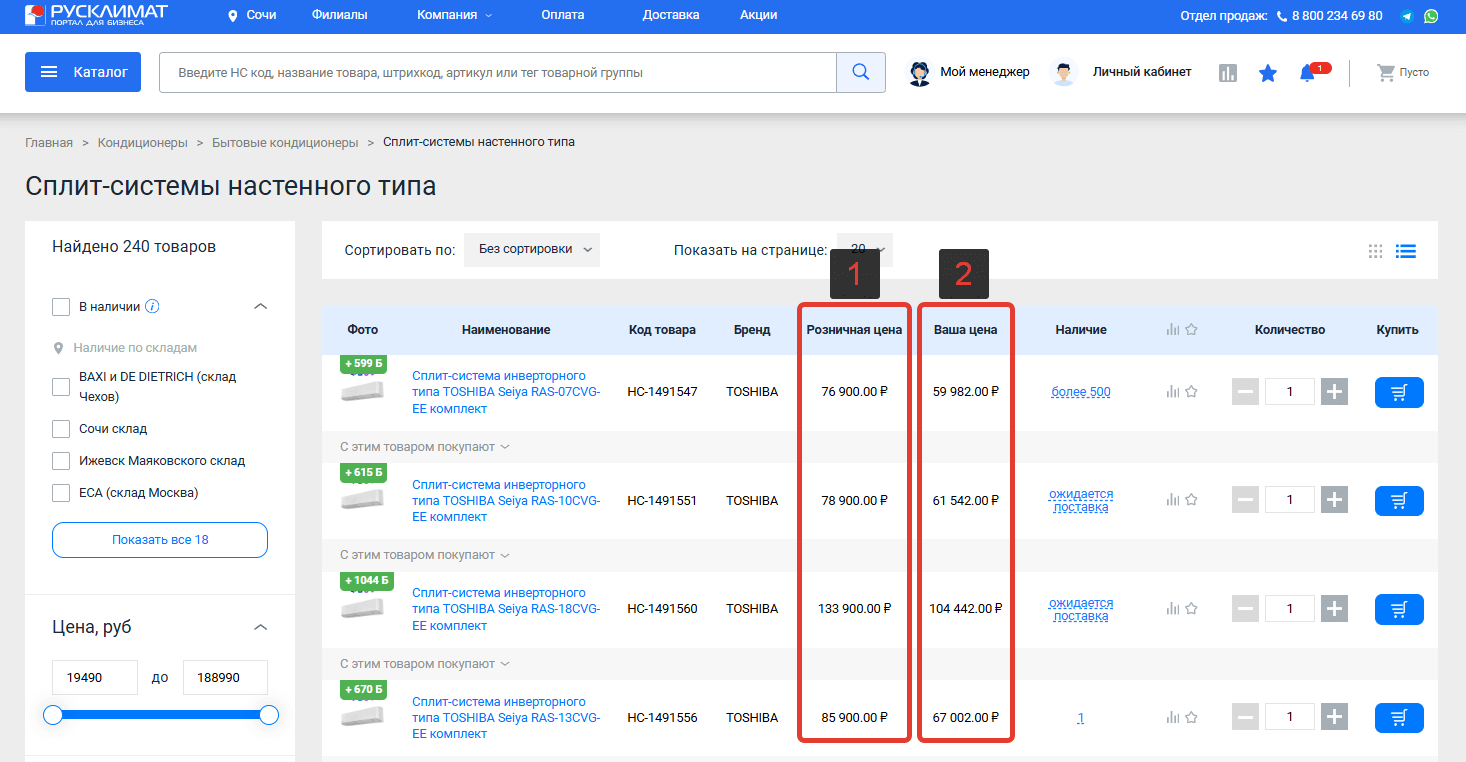Screen dimensions: 1466x762
Task: Decrease quantity for RAS-10CVG-EE
Action: click(x=1245, y=500)
